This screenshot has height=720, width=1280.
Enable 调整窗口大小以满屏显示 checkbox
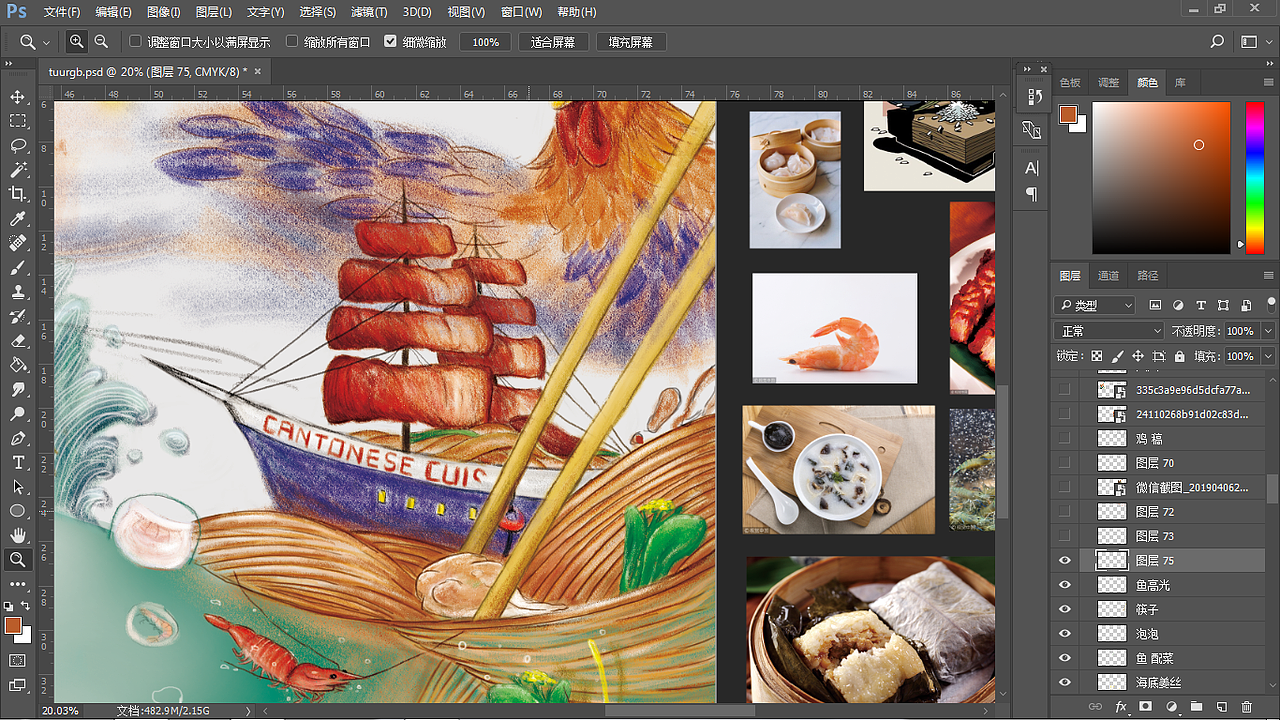click(x=136, y=42)
